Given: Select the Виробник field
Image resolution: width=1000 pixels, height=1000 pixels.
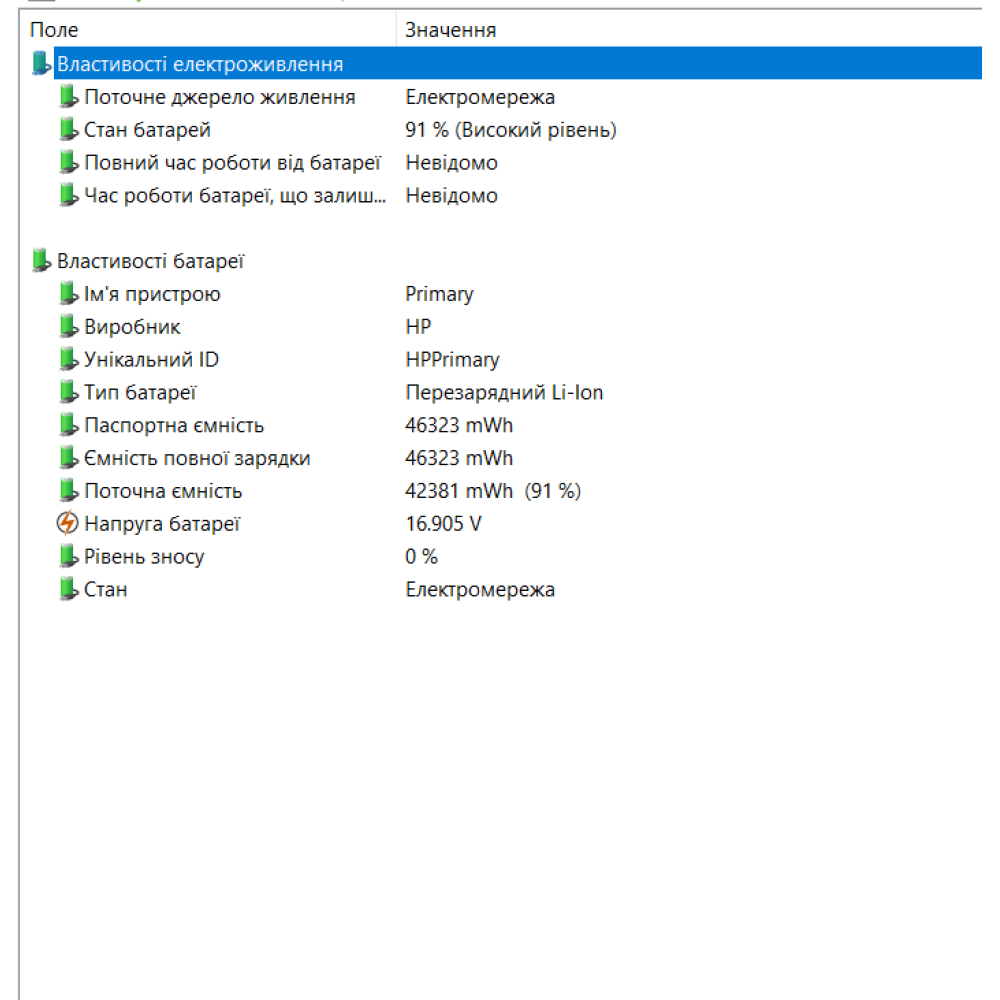Looking at the screenshot, I should 132,327.
